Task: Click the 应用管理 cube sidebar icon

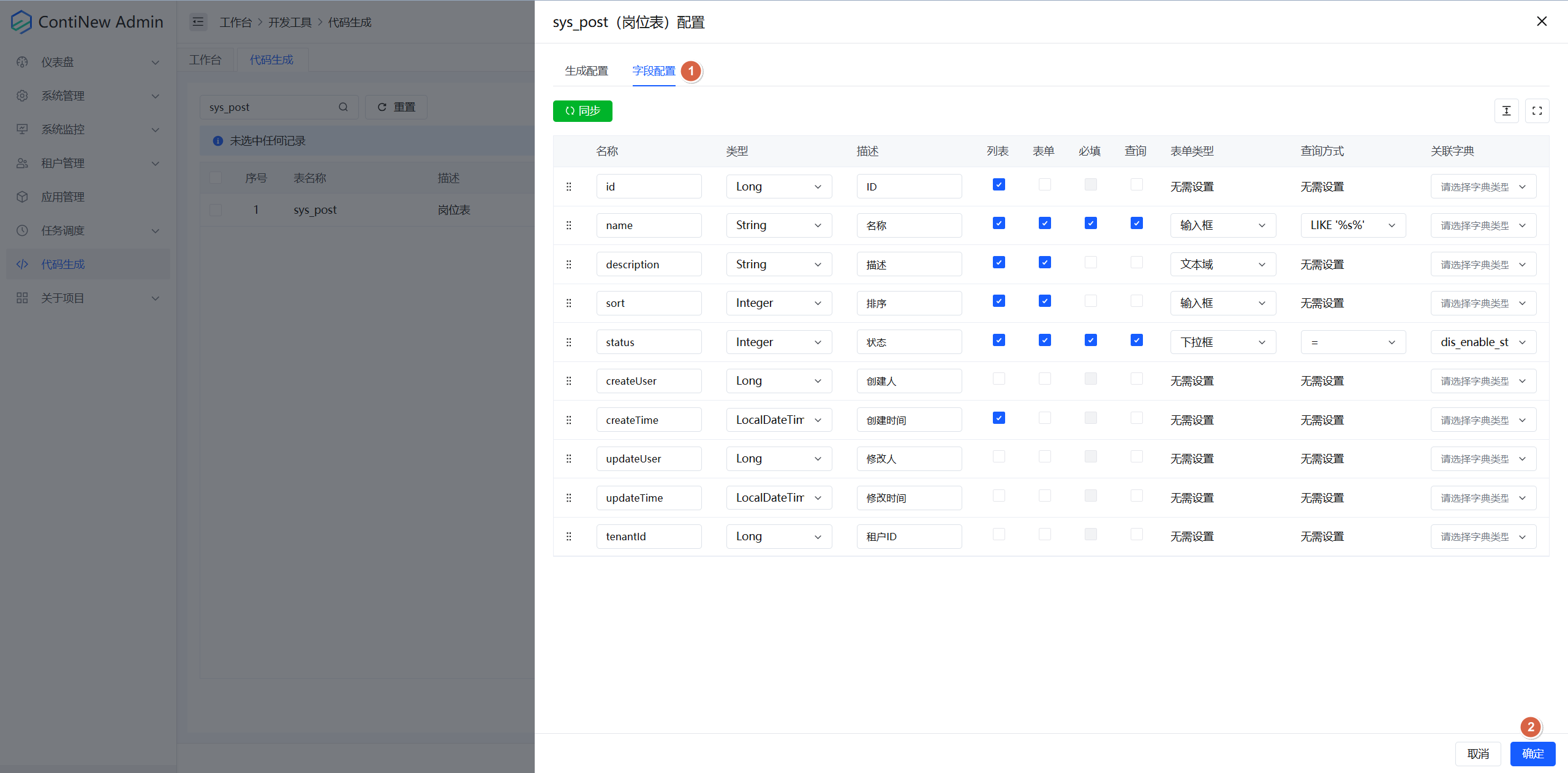Action: coord(22,197)
